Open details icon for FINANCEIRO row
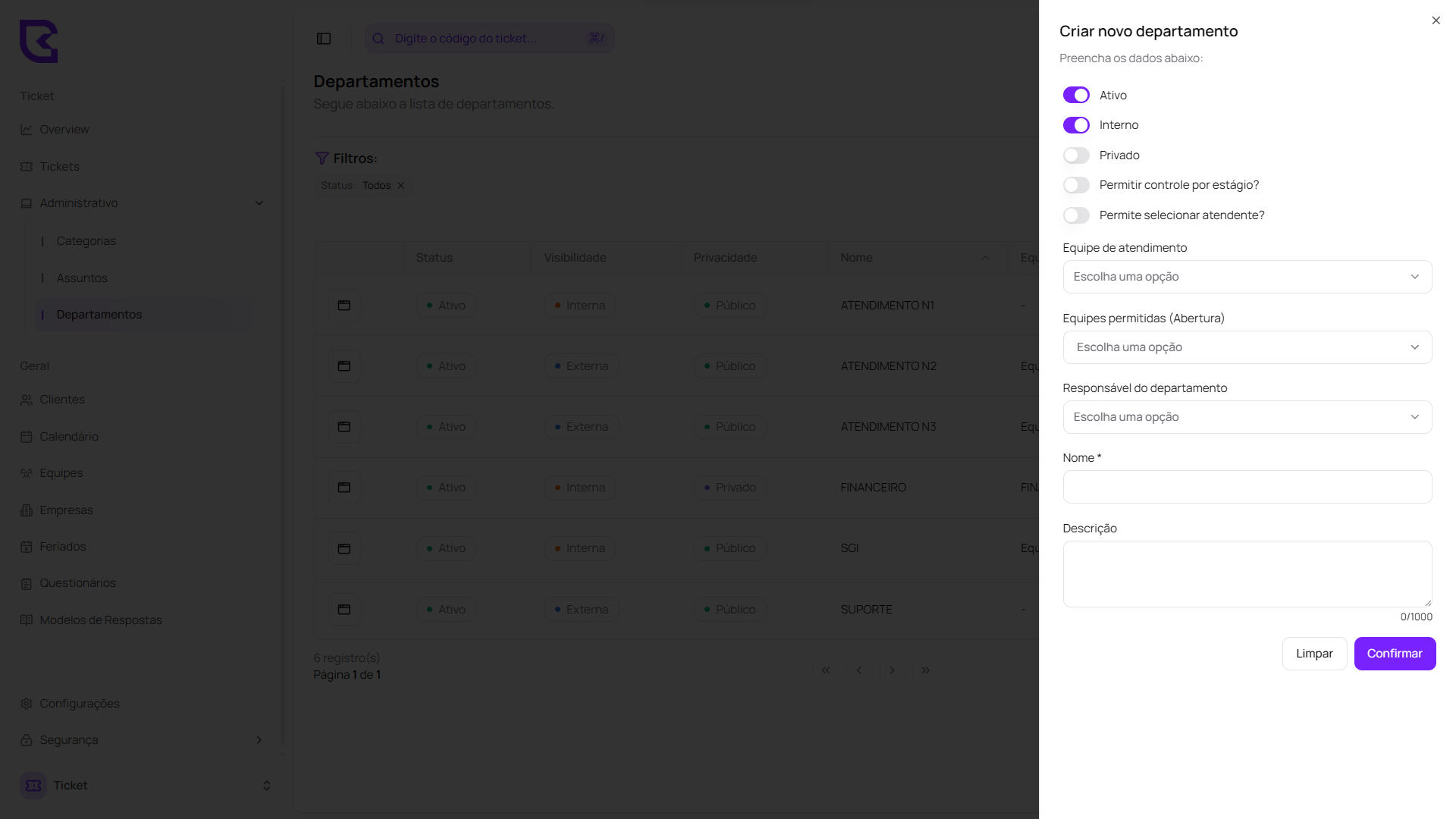The image size is (1456, 819). pos(344,488)
